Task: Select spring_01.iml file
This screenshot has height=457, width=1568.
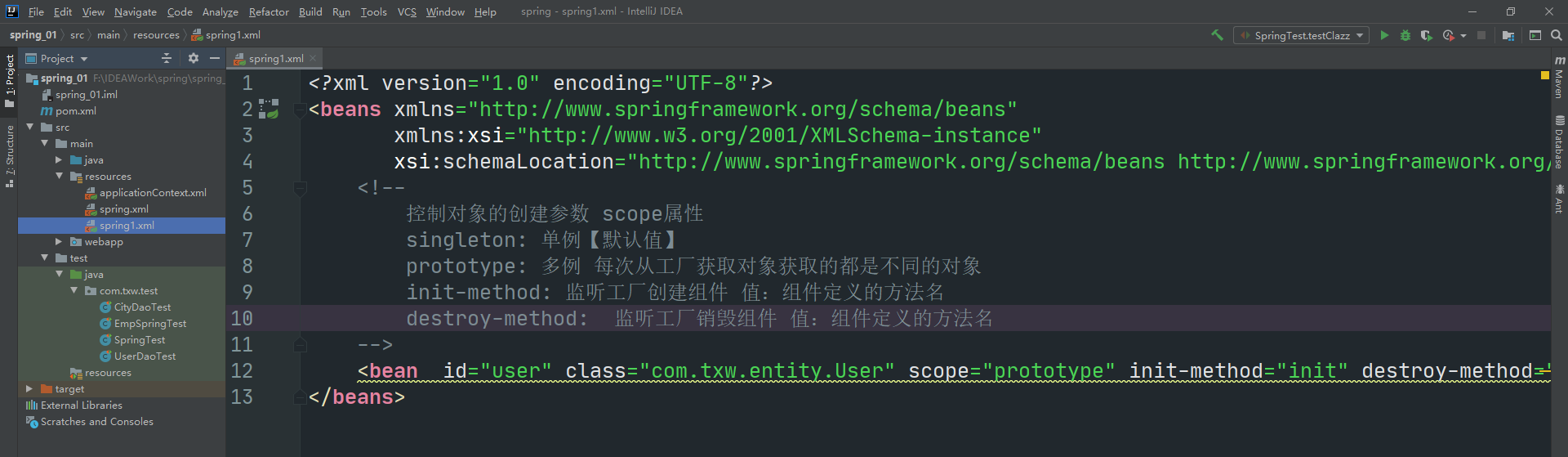Action: (x=79, y=95)
